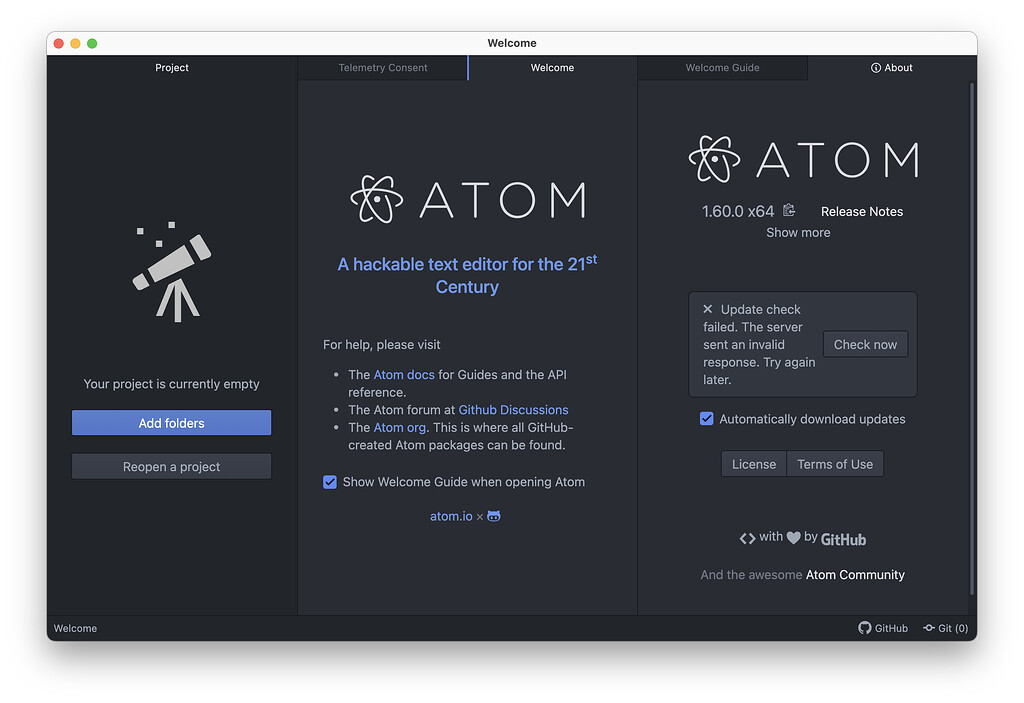The image size is (1024, 703).
Task: Click the yellow minimize window button
Action: coord(75,43)
